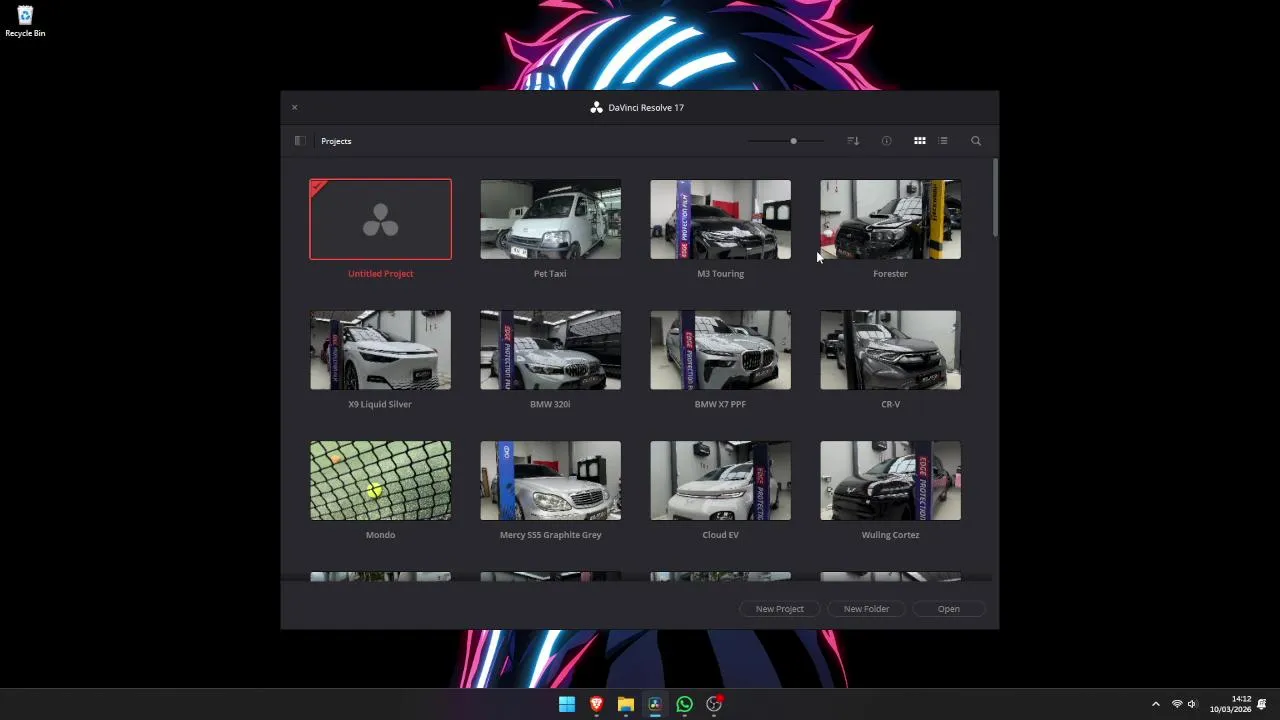1280x720 pixels.
Task: Select the Cloud EV project thumbnail
Action: pyautogui.click(x=720, y=481)
